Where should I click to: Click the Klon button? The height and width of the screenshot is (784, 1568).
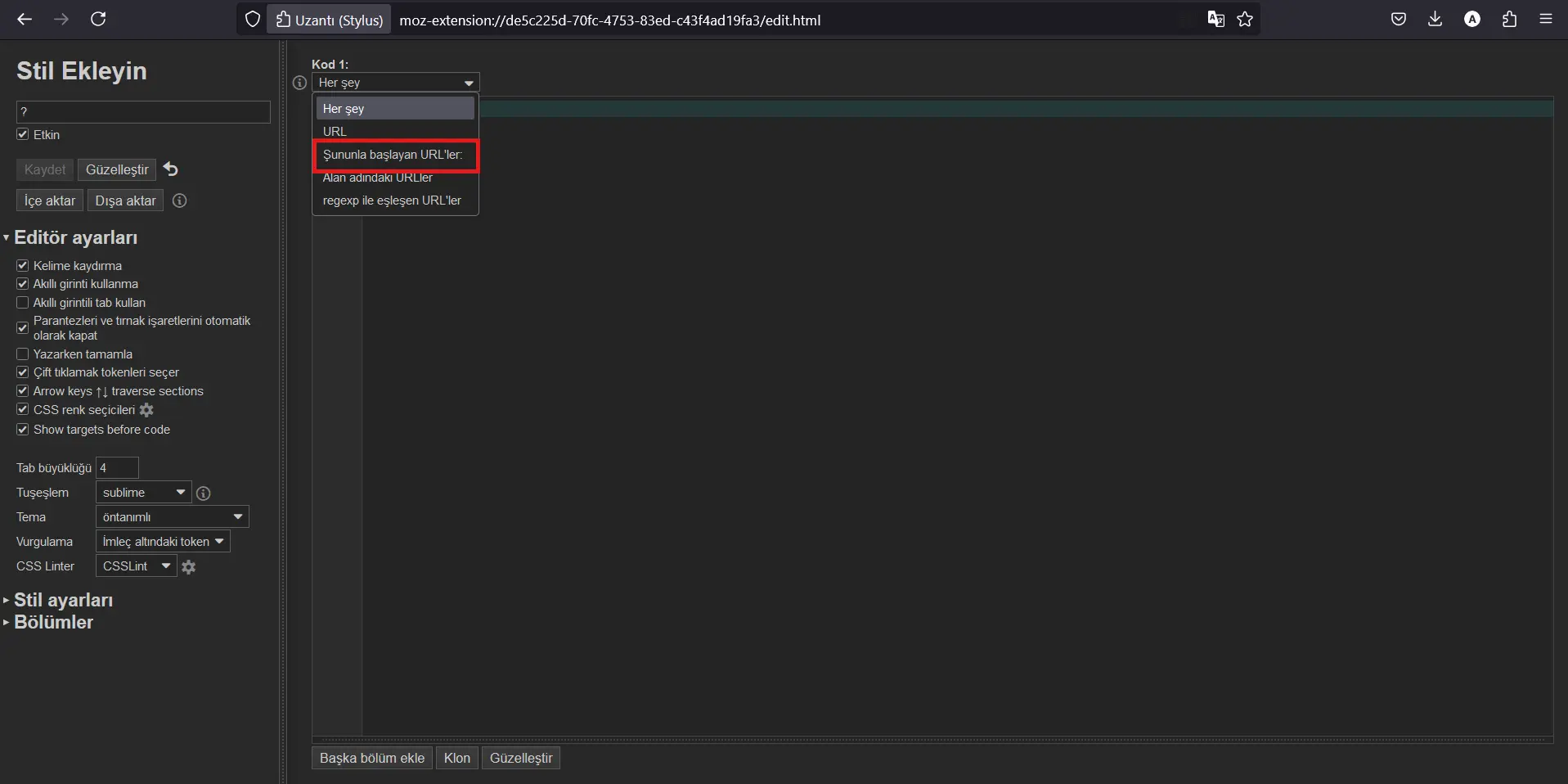(x=457, y=758)
